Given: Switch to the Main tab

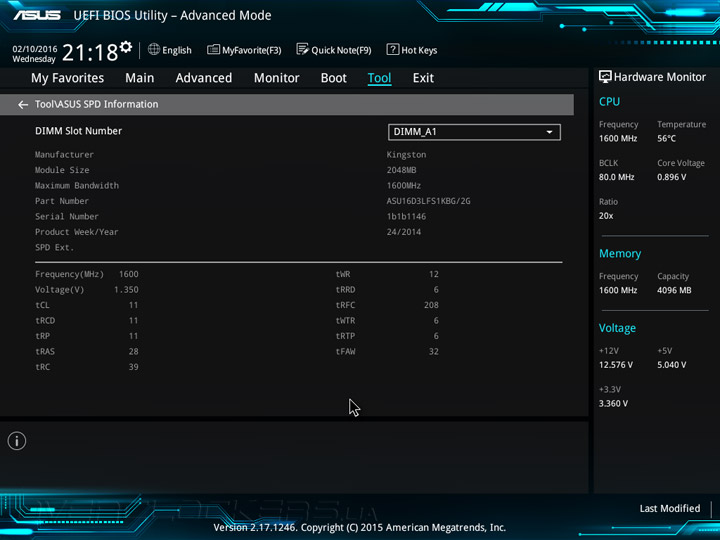Looking at the screenshot, I should 140,78.
